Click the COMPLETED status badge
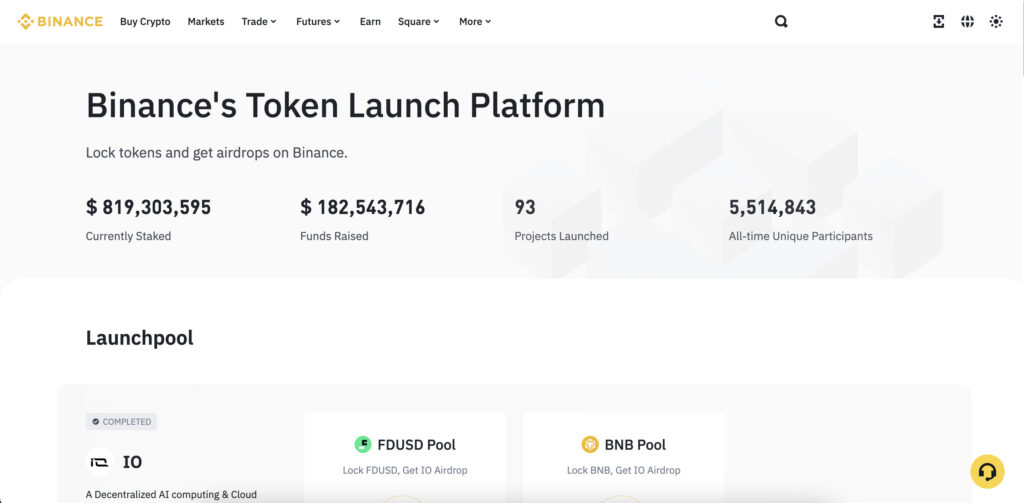 (x=121, y=422)
